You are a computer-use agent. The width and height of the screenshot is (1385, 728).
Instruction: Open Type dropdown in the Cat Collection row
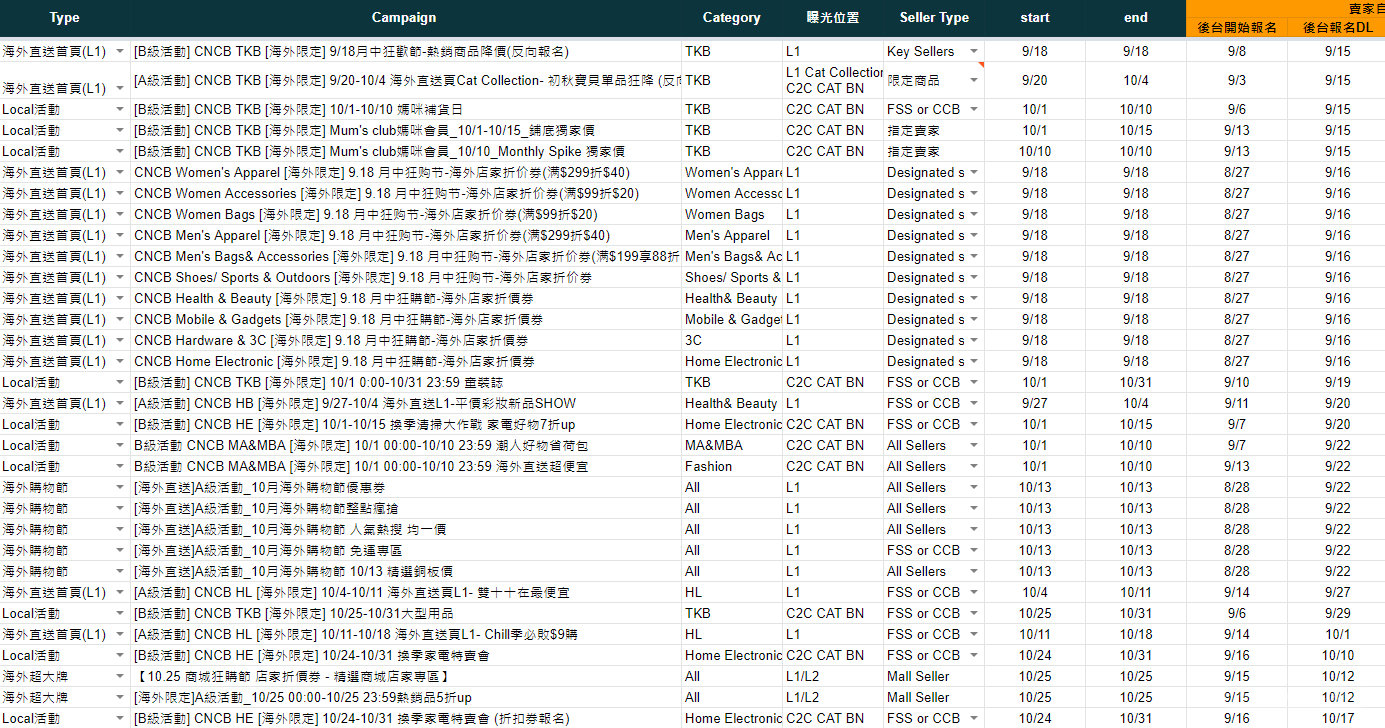[120, 88]
